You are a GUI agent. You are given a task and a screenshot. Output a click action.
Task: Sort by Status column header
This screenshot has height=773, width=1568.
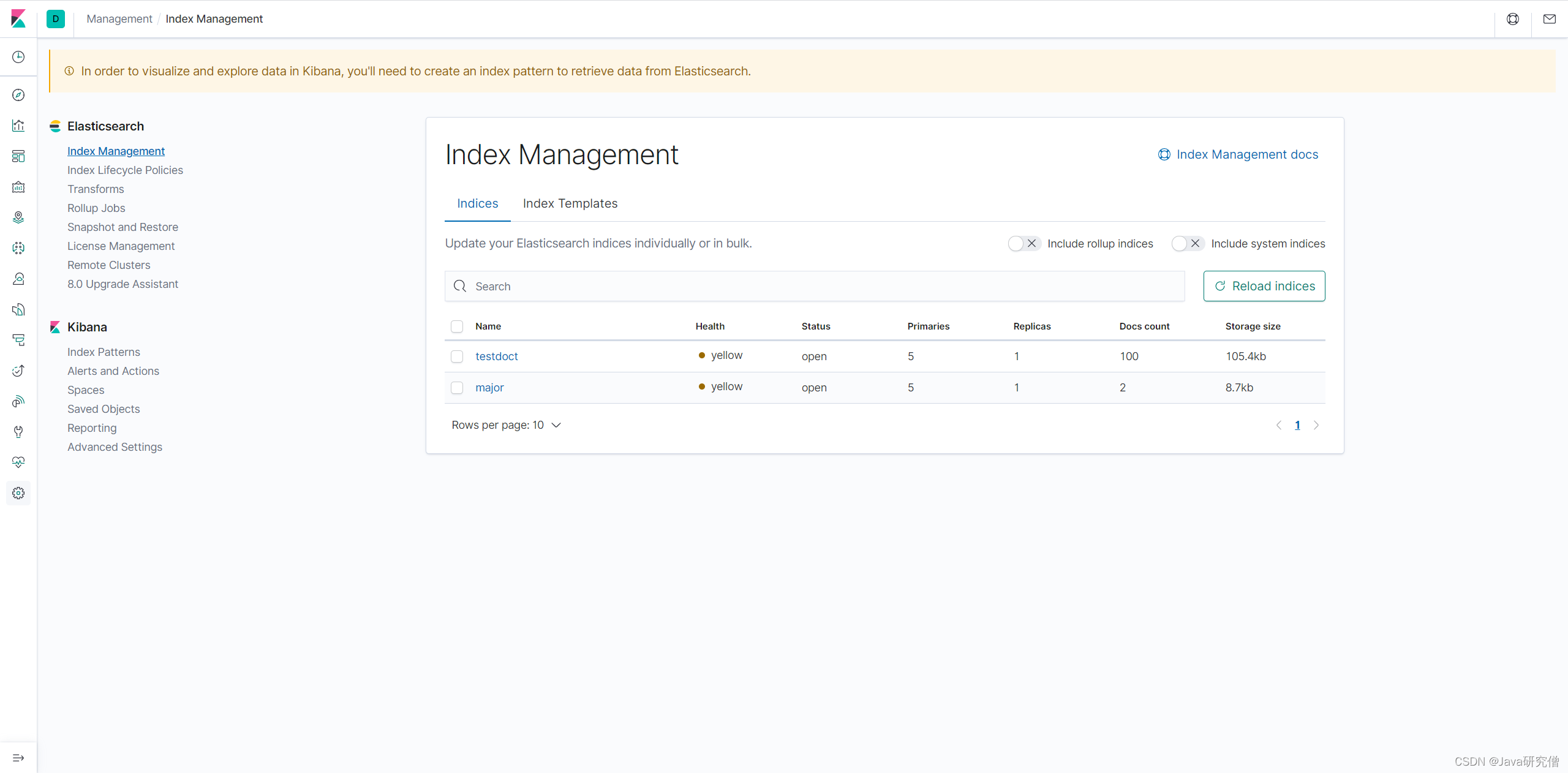click(x=816, y=326)
